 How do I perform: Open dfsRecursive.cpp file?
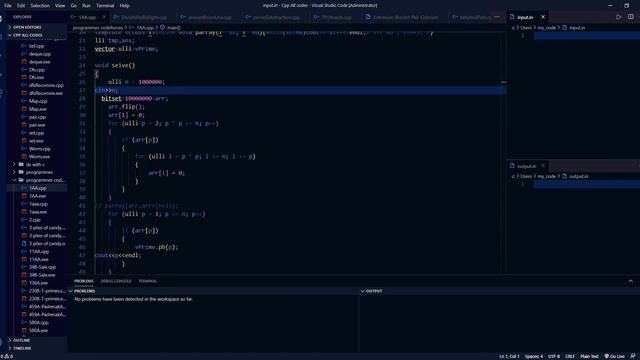(x=46, y=85)
